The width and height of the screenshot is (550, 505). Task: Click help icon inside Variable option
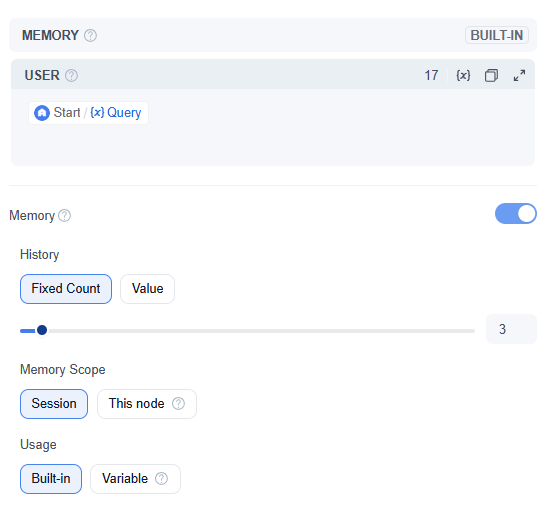(x=161, y=479)
